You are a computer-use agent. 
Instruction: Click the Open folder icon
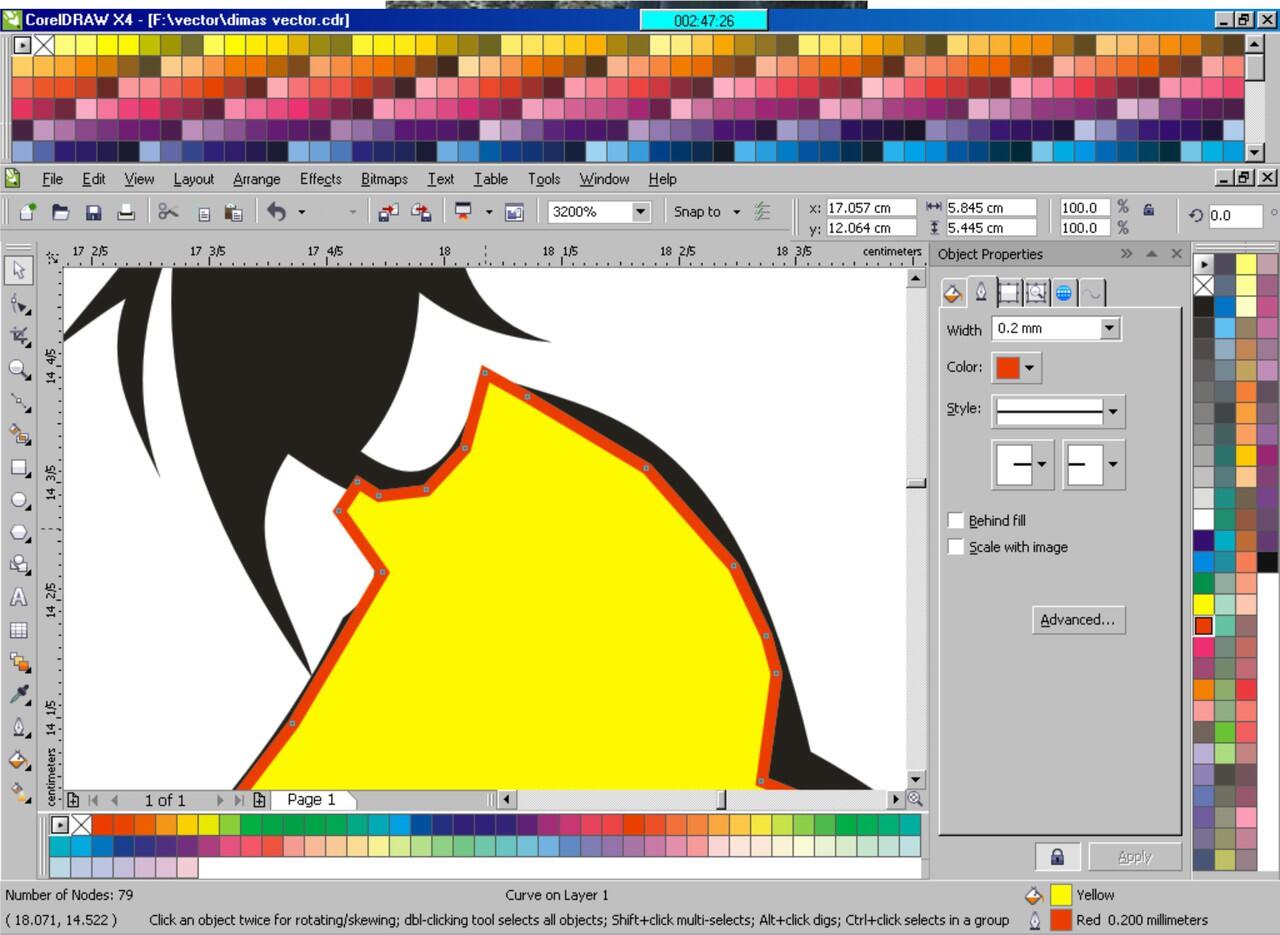(60, 212)
